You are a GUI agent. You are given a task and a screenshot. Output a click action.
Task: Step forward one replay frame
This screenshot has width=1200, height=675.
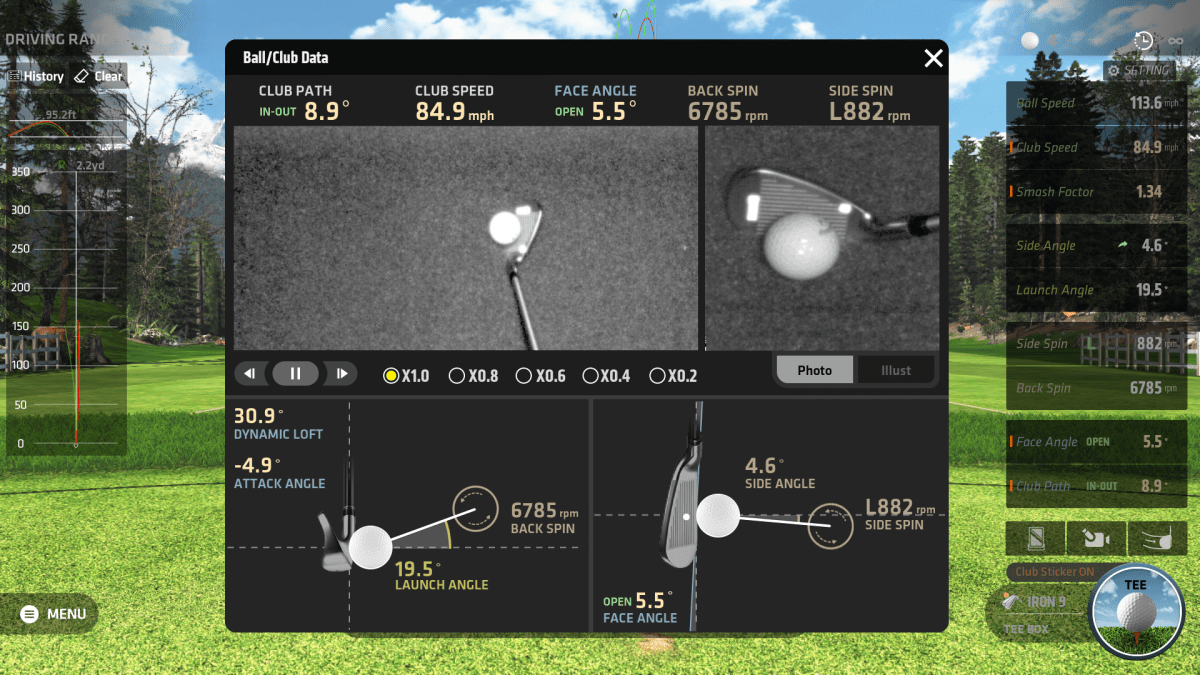341,373
